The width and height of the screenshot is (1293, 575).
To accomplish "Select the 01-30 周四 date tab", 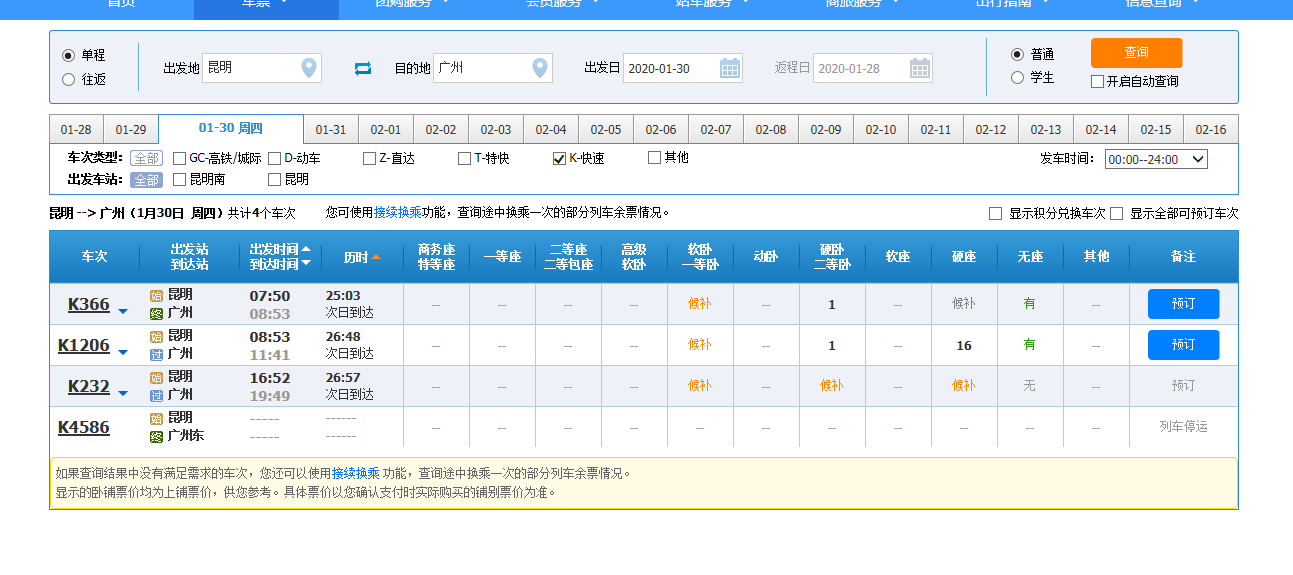I will [x=231, y=129].
